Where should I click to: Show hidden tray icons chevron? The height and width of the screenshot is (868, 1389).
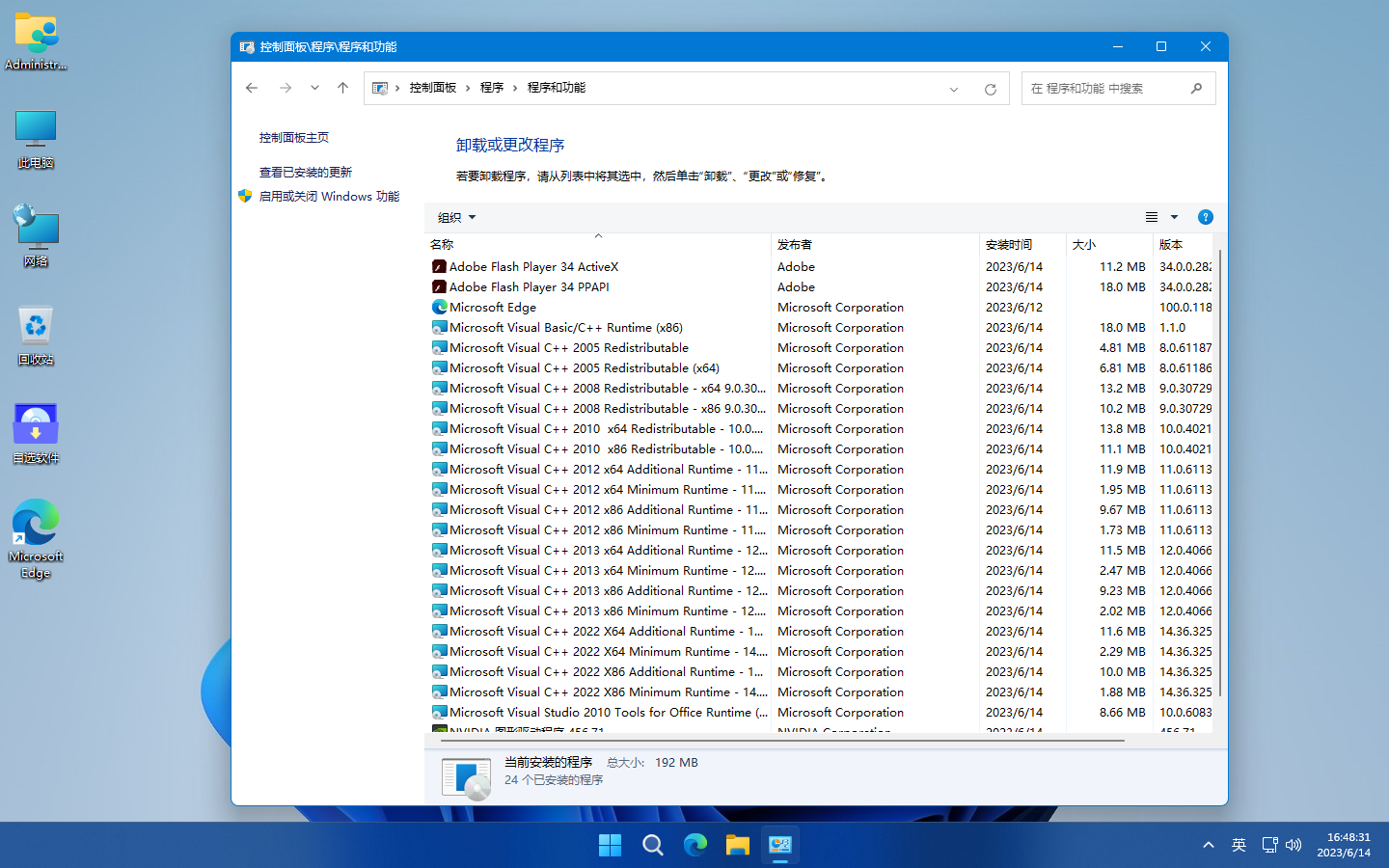[x=1209, y=846]
